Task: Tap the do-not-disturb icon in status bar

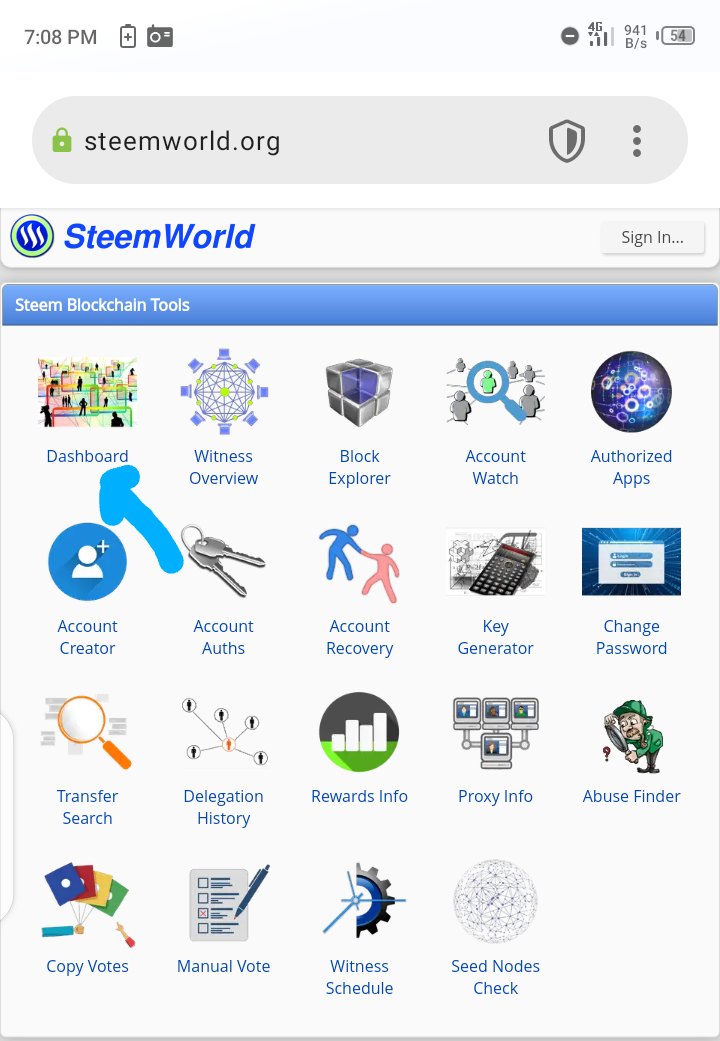Action: pyautogui.click(x=570, y=36)
